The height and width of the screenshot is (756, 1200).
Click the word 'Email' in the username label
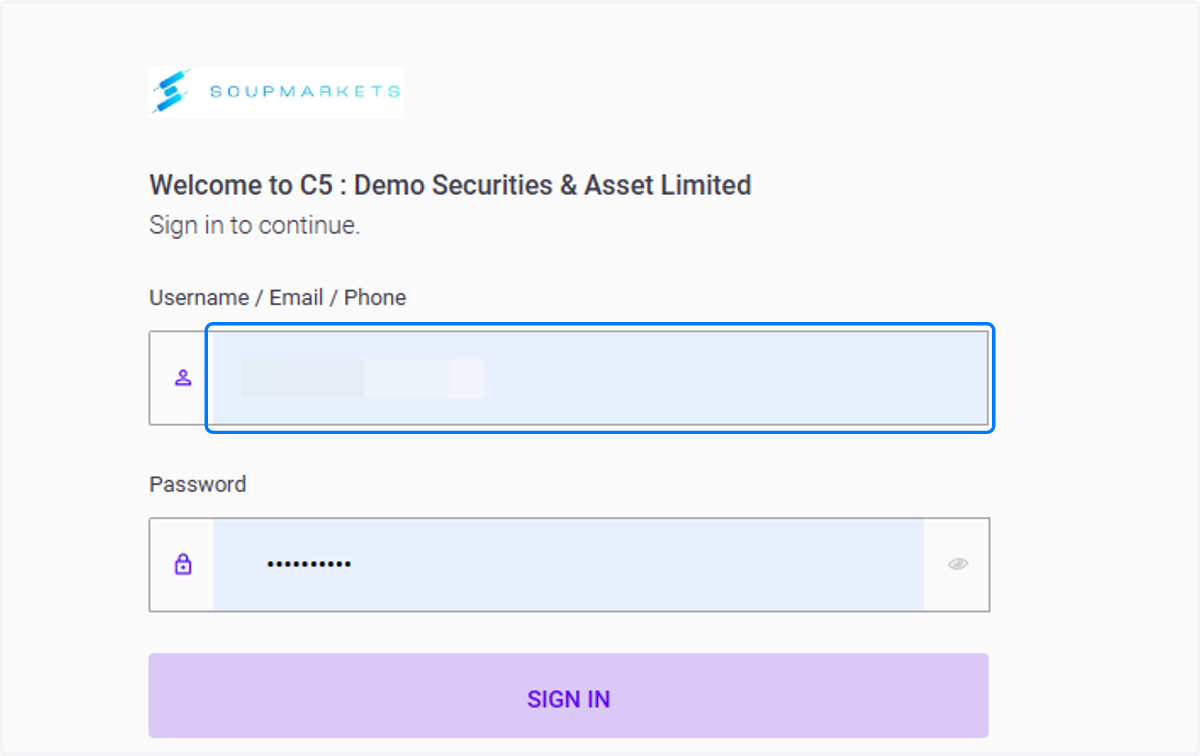(x=296, y=298)
